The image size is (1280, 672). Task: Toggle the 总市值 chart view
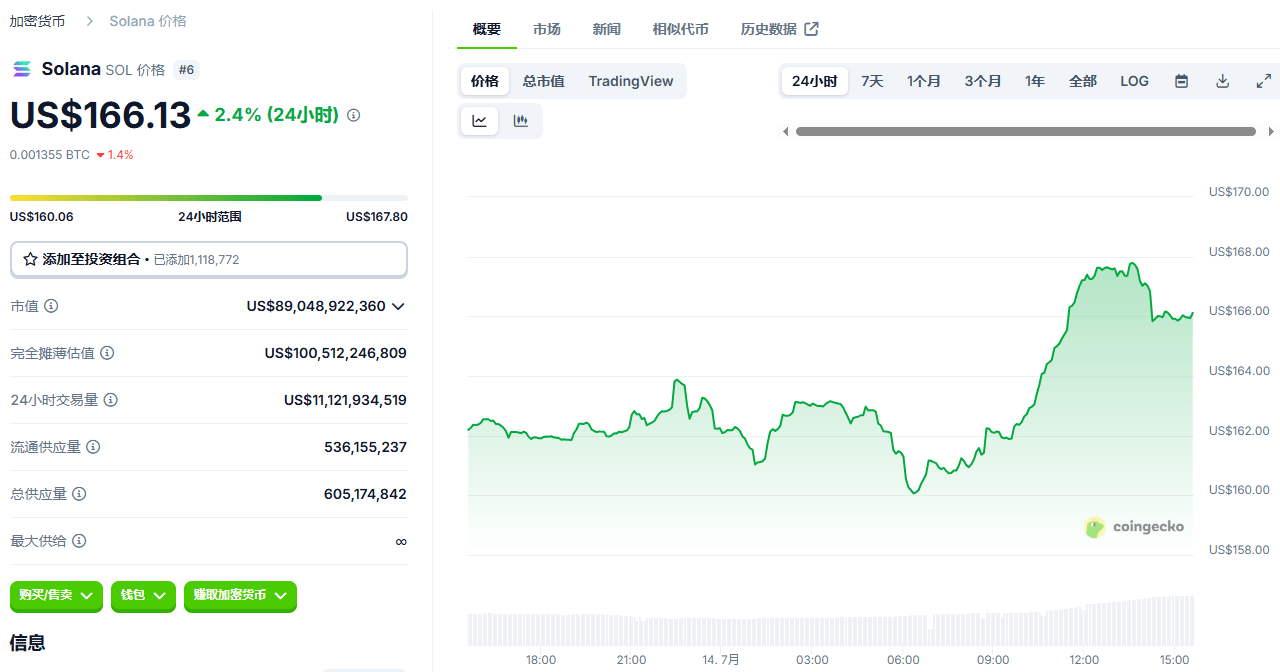pyautogui.click(x=543, y=81)
